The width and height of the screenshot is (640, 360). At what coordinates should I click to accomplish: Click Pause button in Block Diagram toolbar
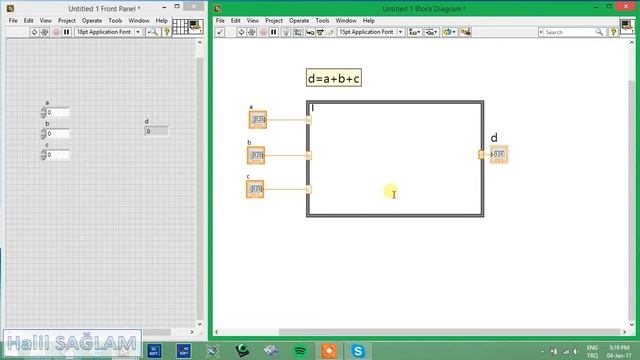273,32
